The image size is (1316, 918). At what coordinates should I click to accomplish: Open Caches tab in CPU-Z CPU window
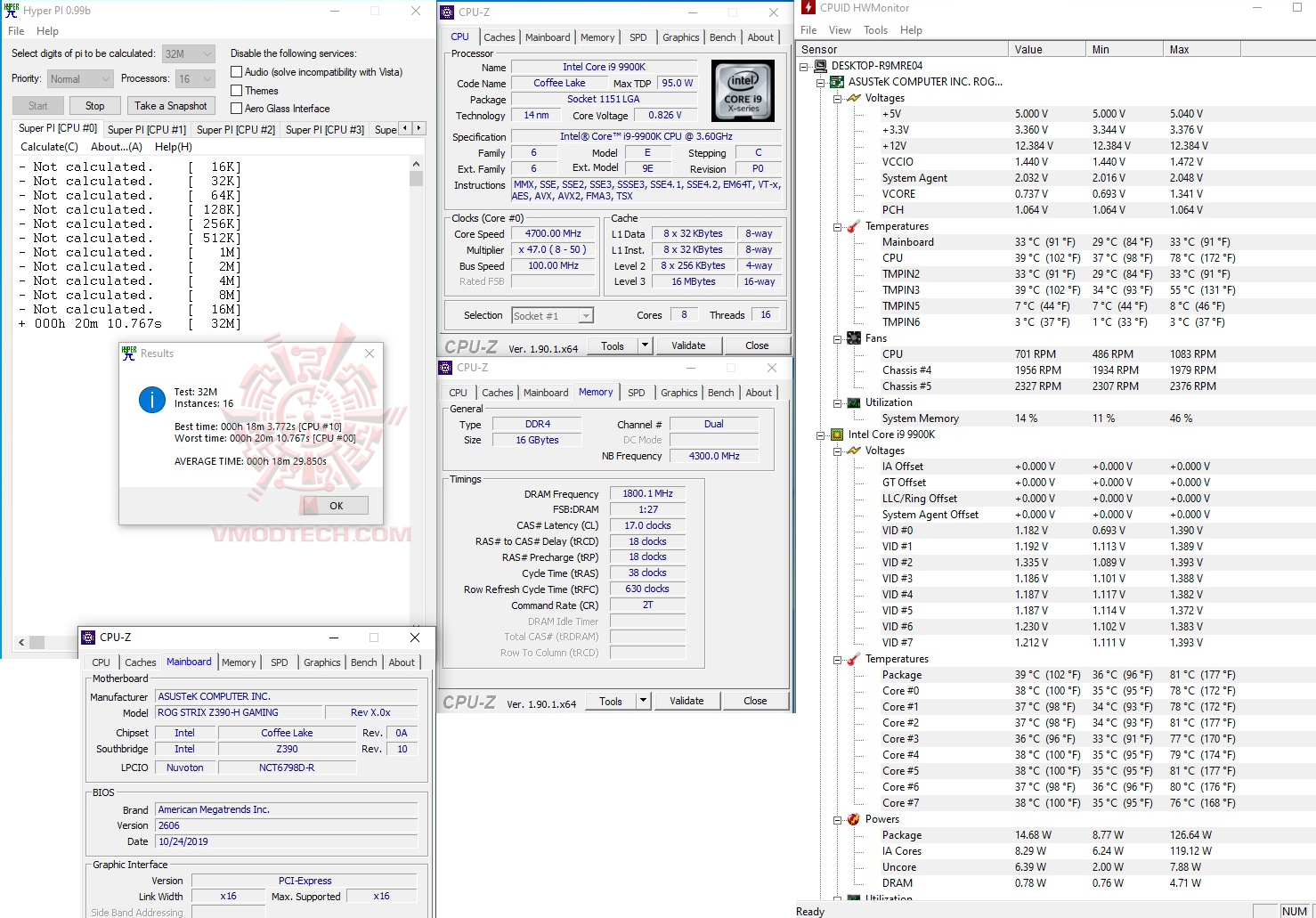[x=499, y=37]
